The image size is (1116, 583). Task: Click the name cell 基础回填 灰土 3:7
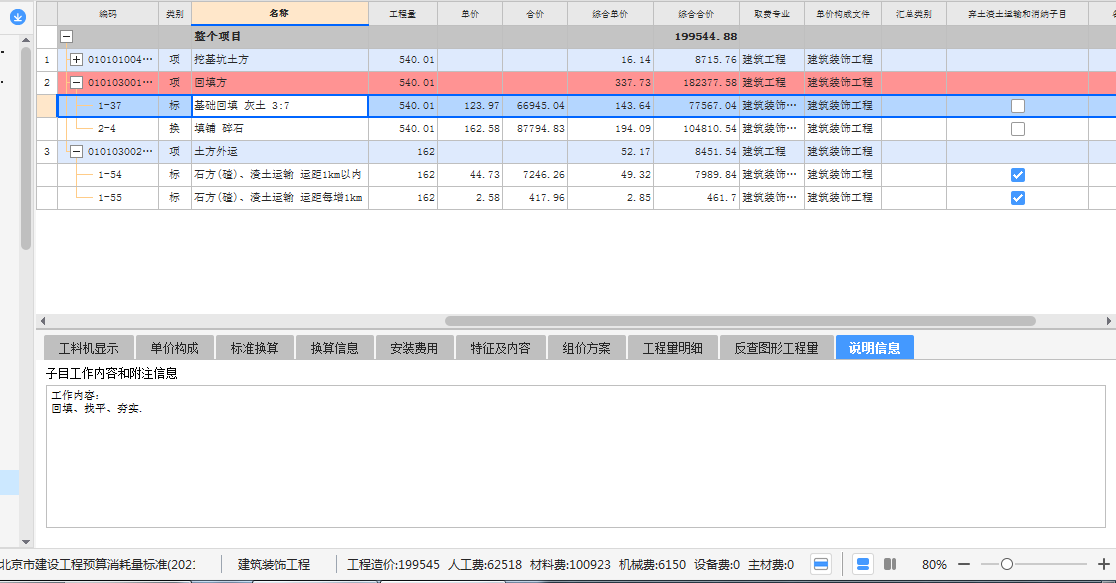pos(280,106)
